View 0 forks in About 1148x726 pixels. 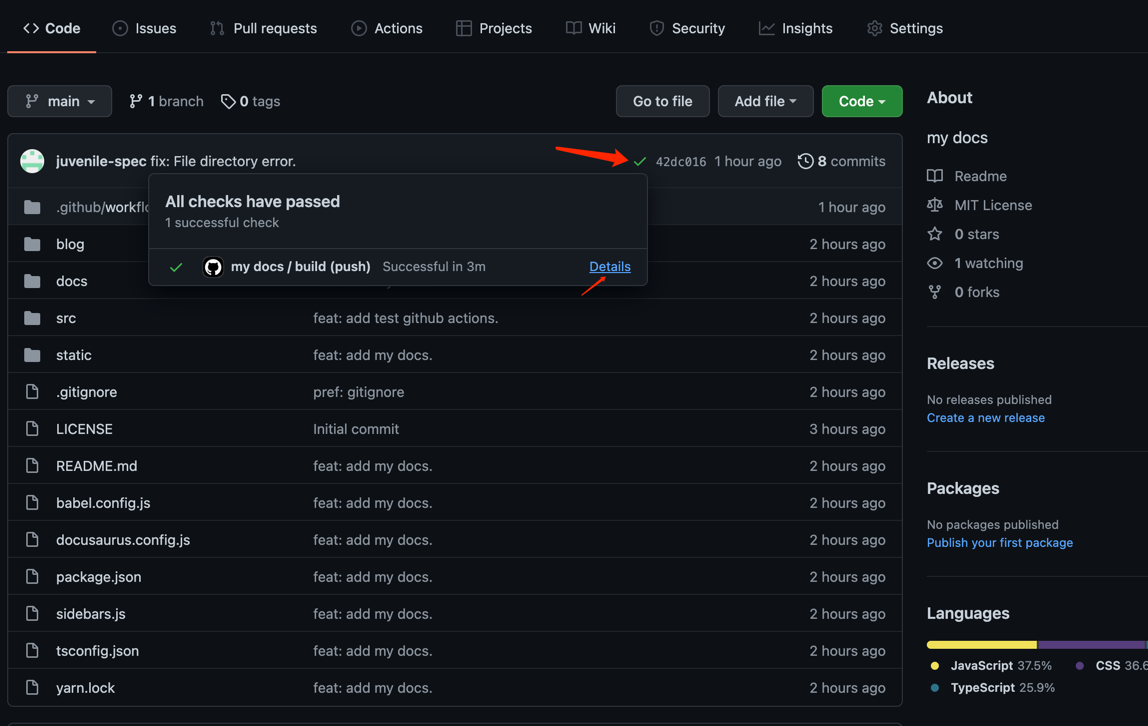coord(964,292)
